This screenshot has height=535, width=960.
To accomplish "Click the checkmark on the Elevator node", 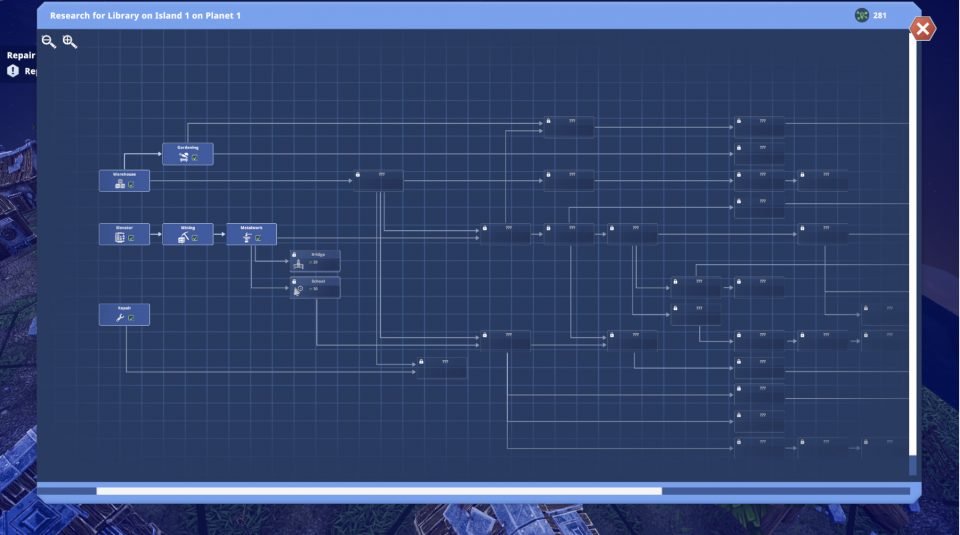I will point(131,238).
